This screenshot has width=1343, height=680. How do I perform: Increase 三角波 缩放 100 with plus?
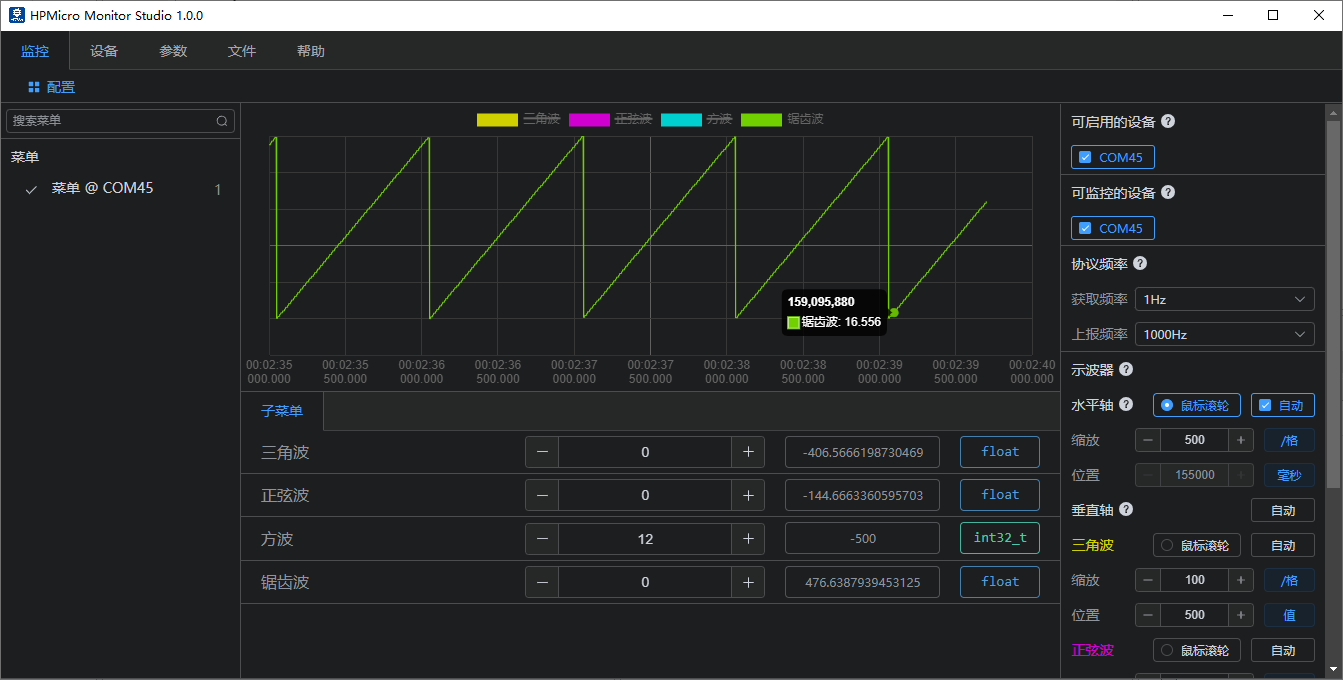tap(1241, 580)
